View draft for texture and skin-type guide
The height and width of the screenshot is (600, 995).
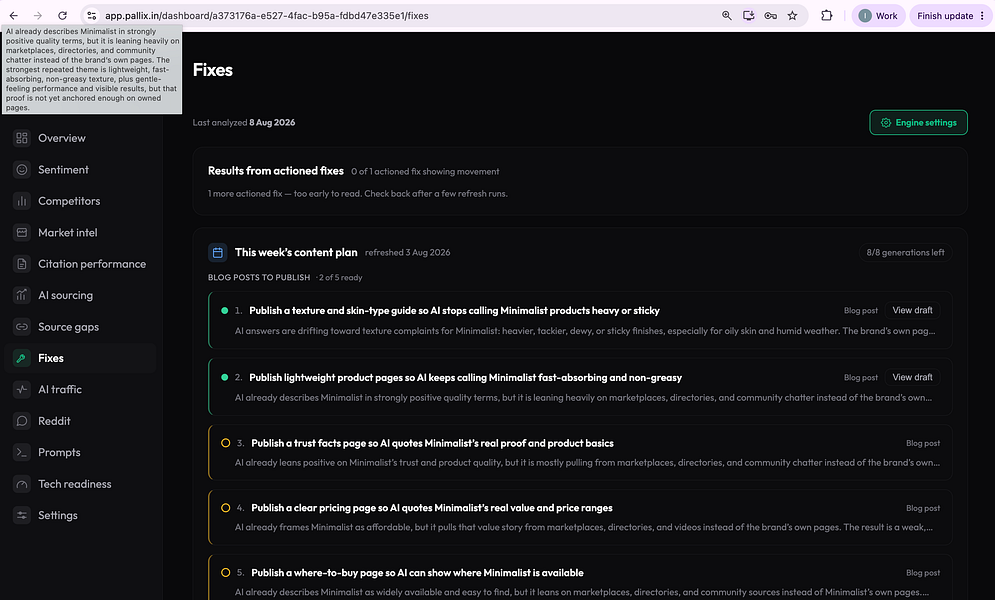913,310
